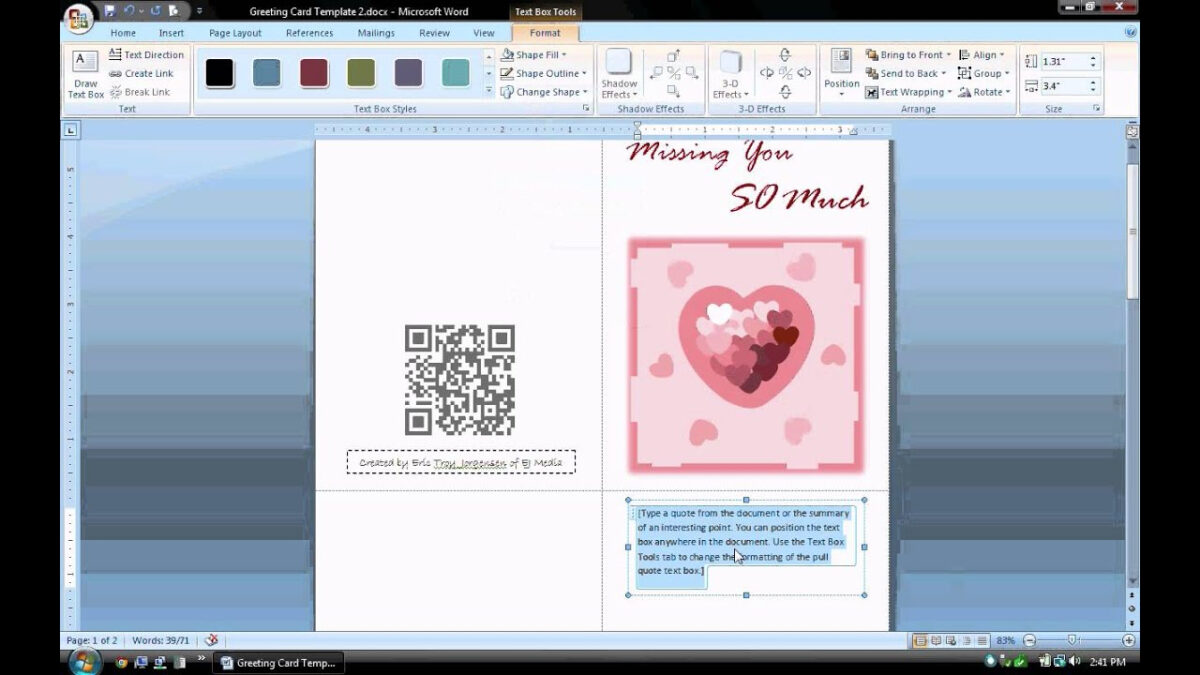Open the Mailings ribbon tab
This screenshot has height=675, width=1200.
tap(376, 33)
